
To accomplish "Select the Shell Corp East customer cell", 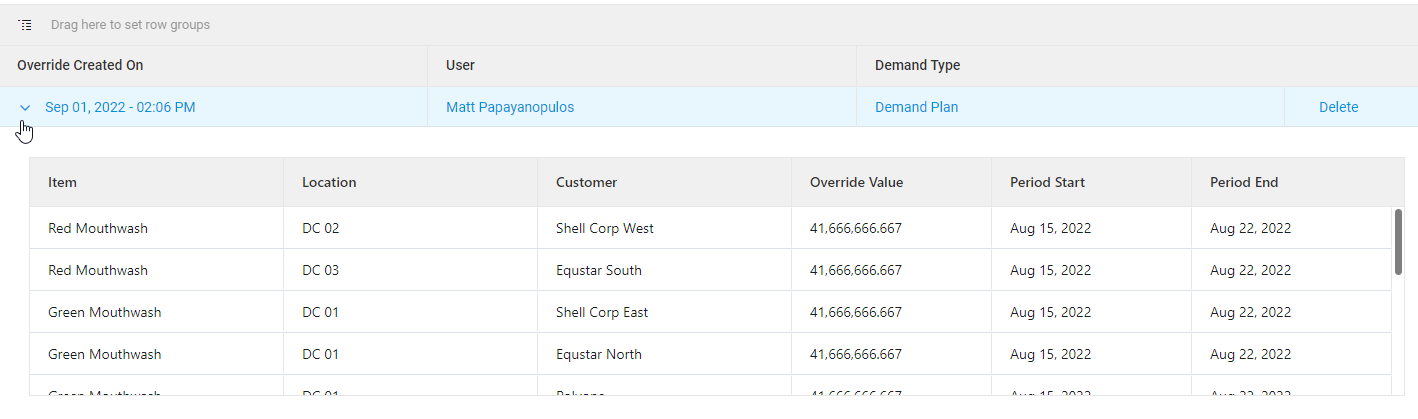I will (601, 312).
